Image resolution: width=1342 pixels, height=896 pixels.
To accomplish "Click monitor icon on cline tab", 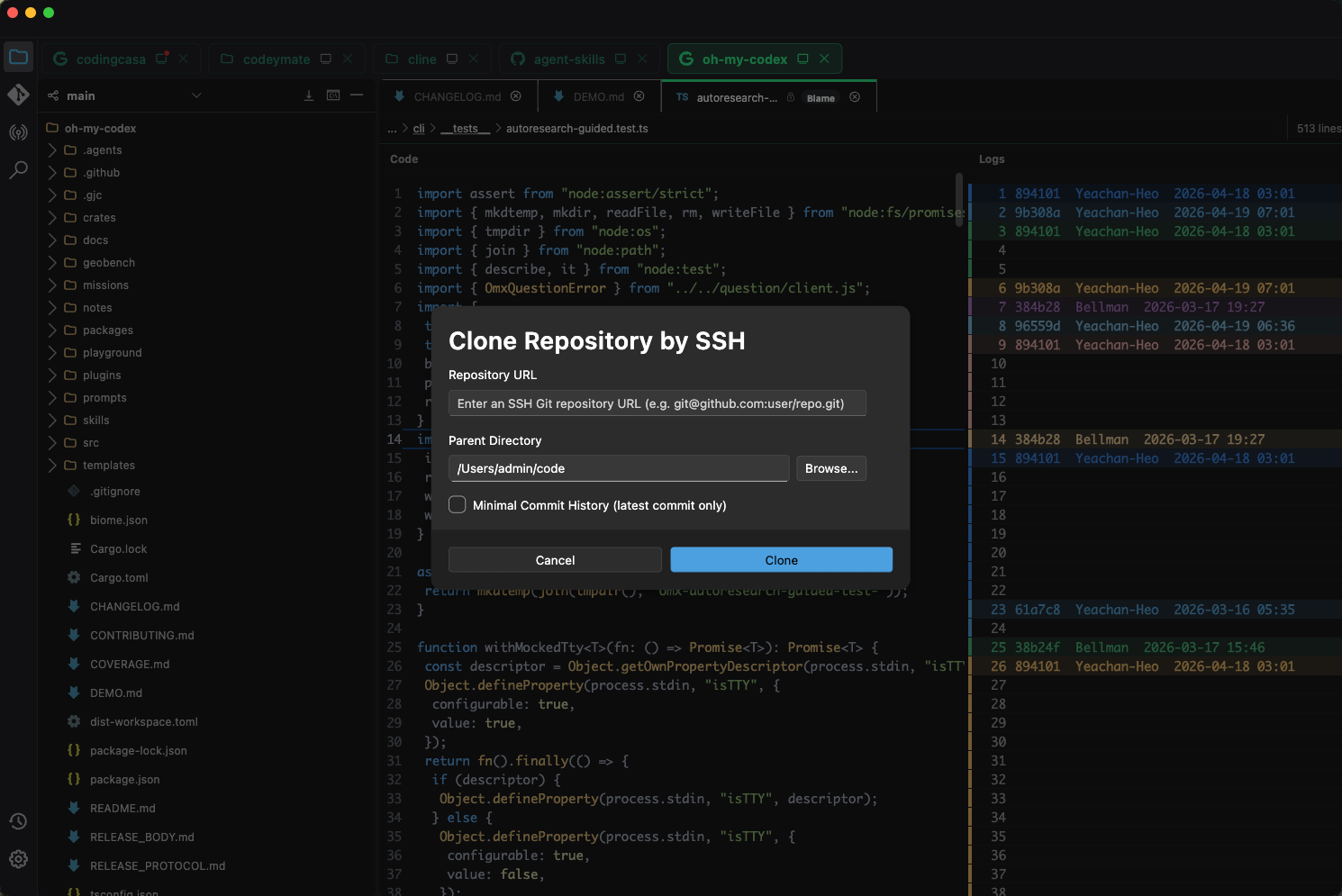I will click(452, 59).
